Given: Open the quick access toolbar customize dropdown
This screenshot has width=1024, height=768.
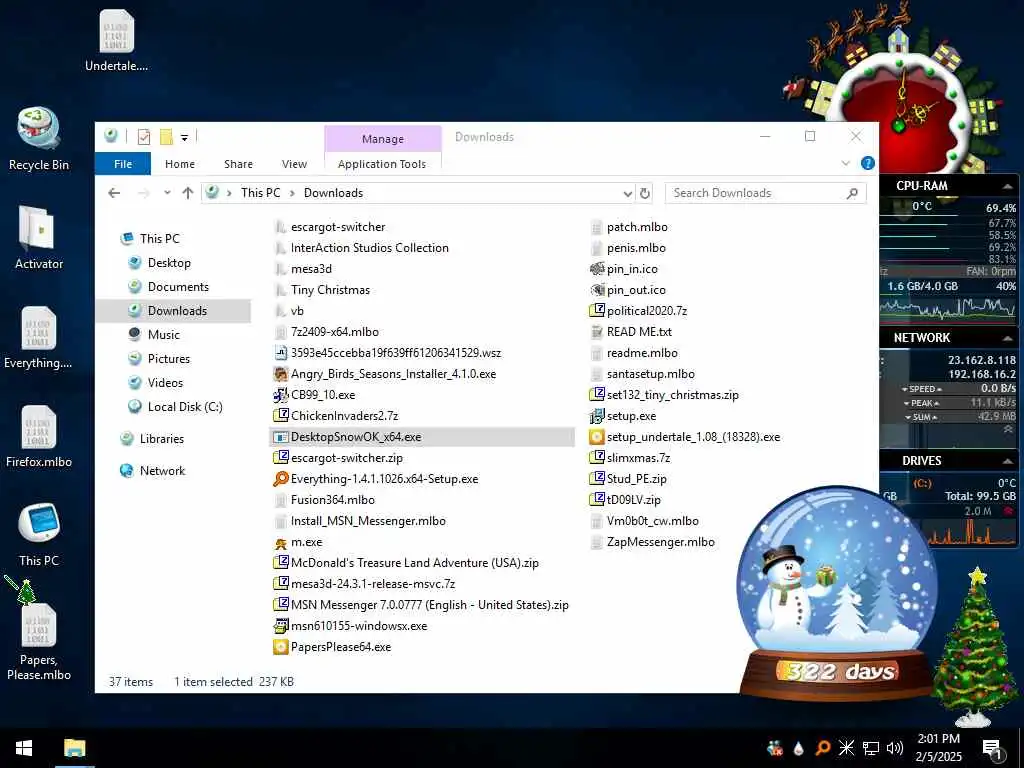Looking at the screenshot, I should click(185, 138).
